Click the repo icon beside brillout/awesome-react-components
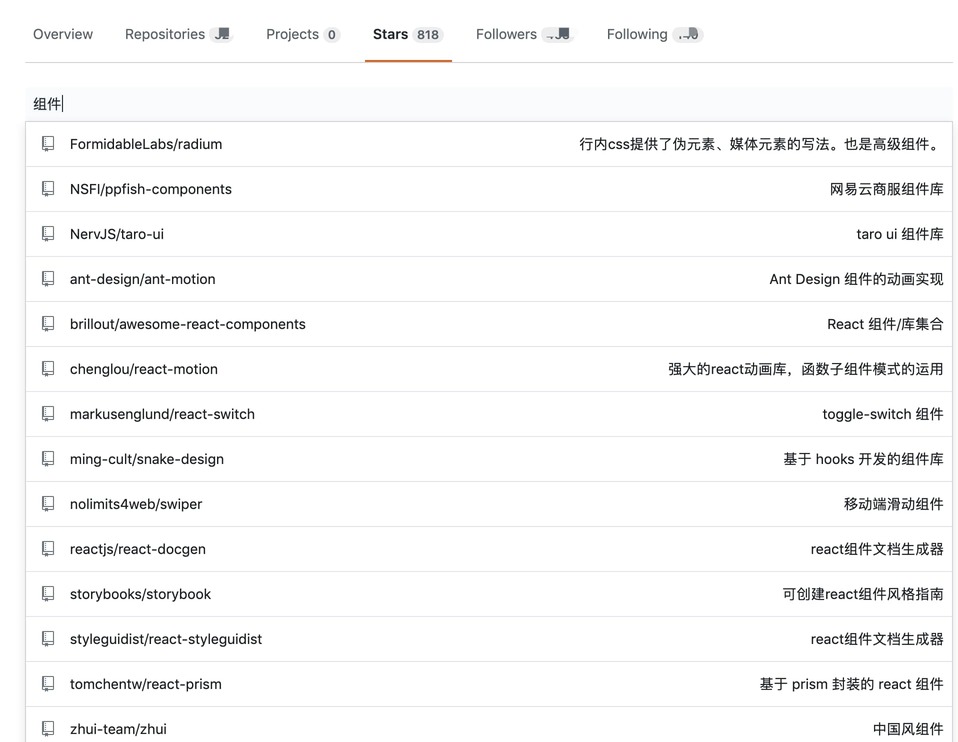958x742 pixels. pyautogui.click(x=48, y=324)
